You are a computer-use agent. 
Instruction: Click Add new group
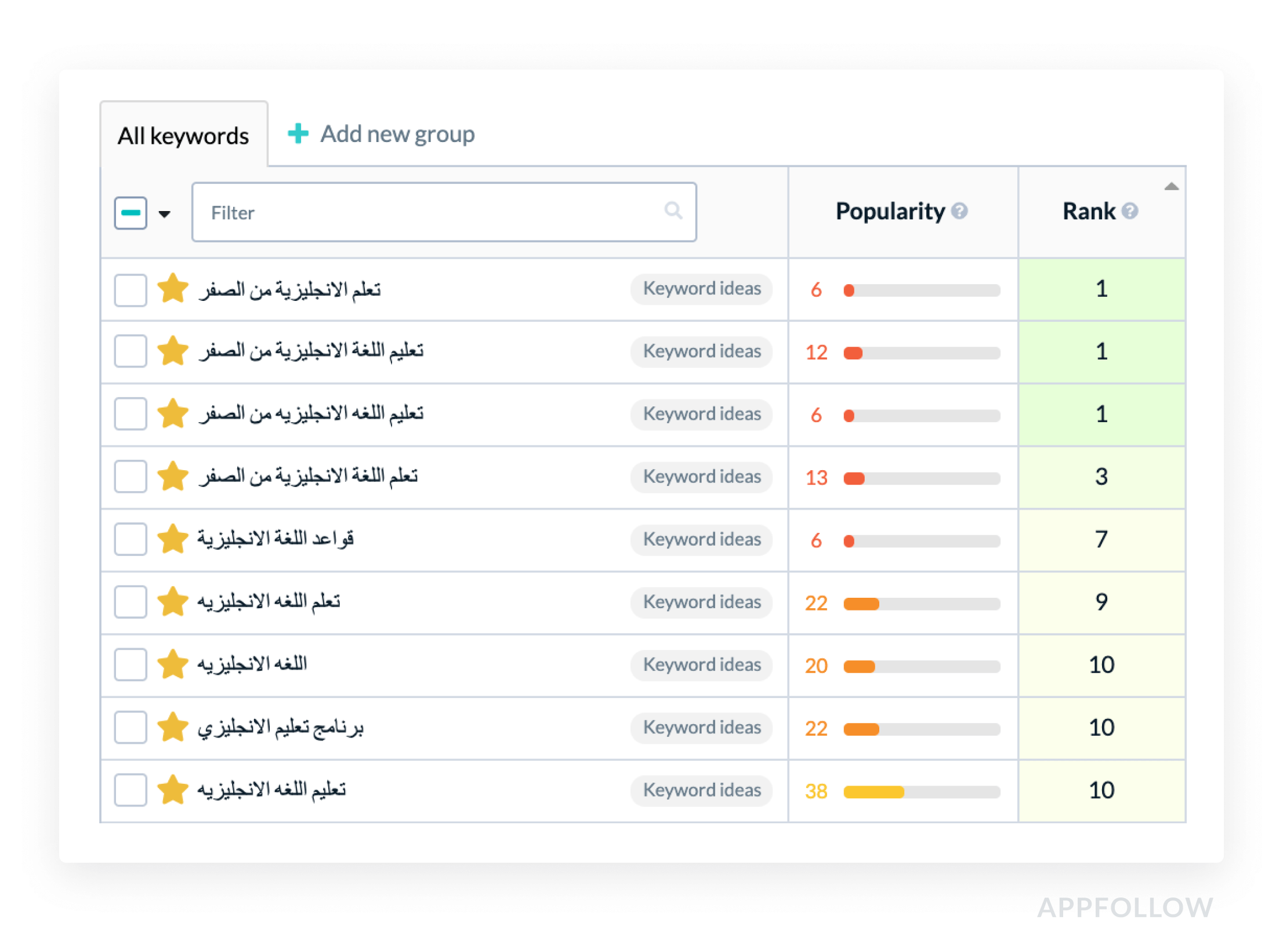397,134
